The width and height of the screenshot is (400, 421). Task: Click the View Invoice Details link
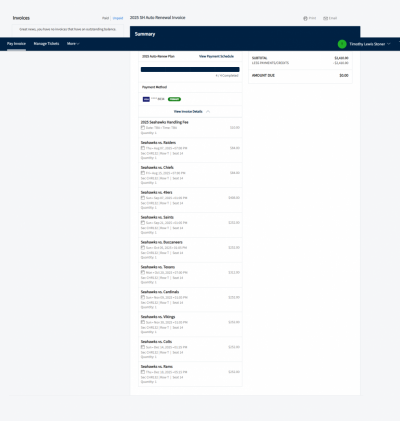(188, 112)
